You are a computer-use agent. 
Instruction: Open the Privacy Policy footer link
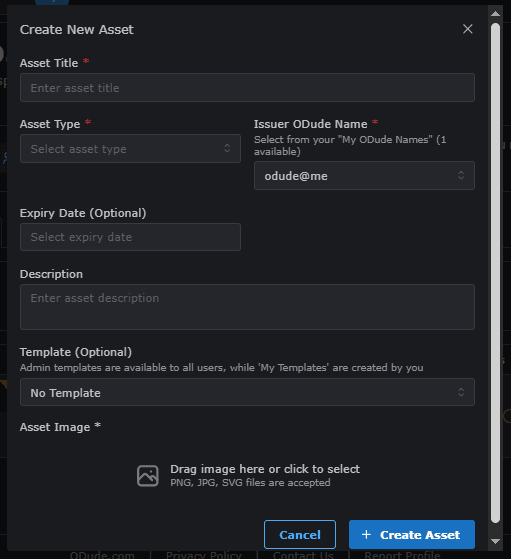pyautogui.click(x=204, y=555)
